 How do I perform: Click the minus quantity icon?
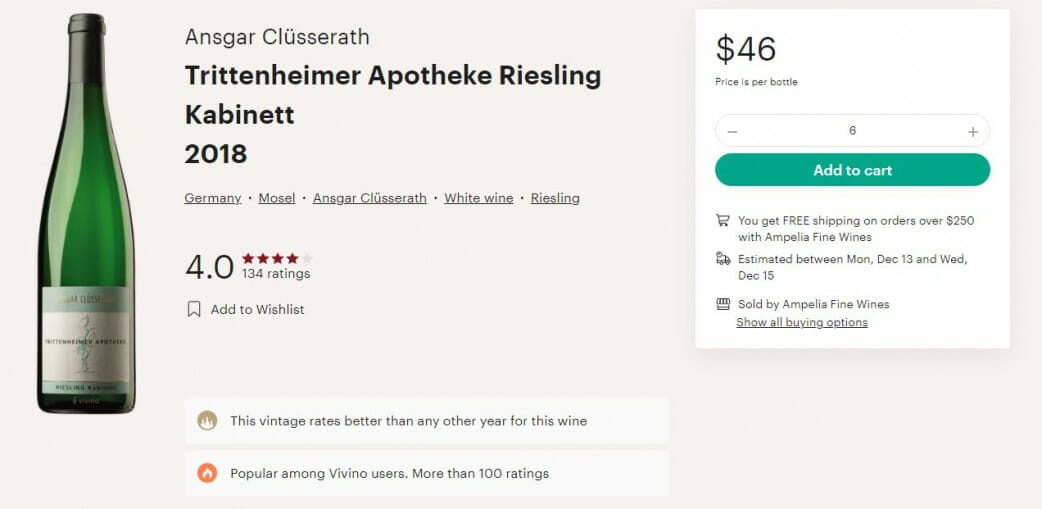point(733,132)
